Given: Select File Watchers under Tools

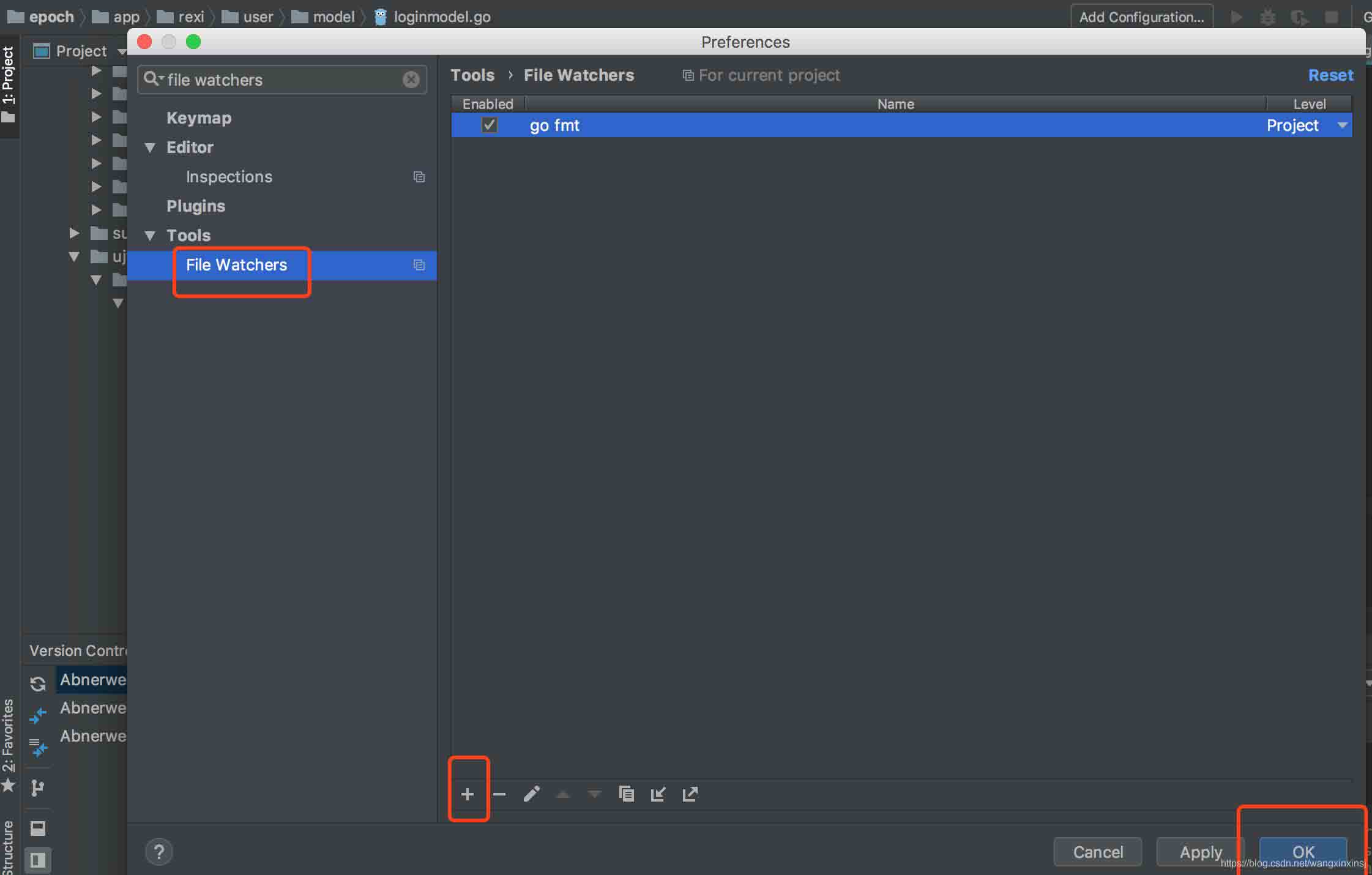Looking at the screenshot, I should [x=237, y=264].
